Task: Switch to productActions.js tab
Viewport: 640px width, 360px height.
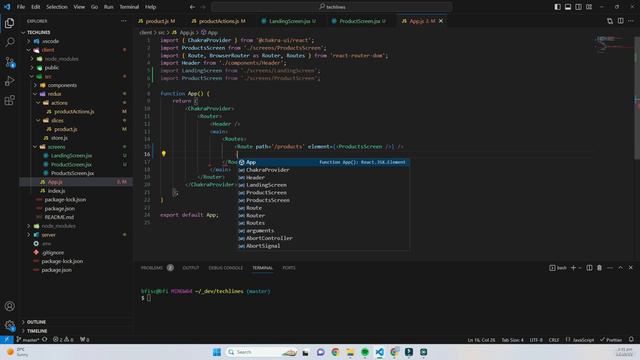Action: pos(218,21)
